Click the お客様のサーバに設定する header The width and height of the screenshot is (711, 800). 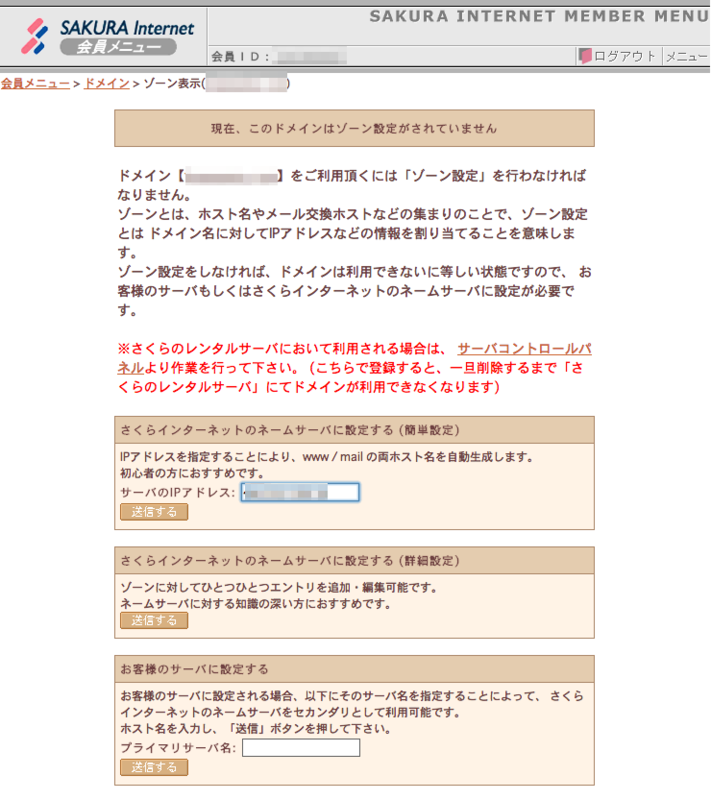point(354,669)
